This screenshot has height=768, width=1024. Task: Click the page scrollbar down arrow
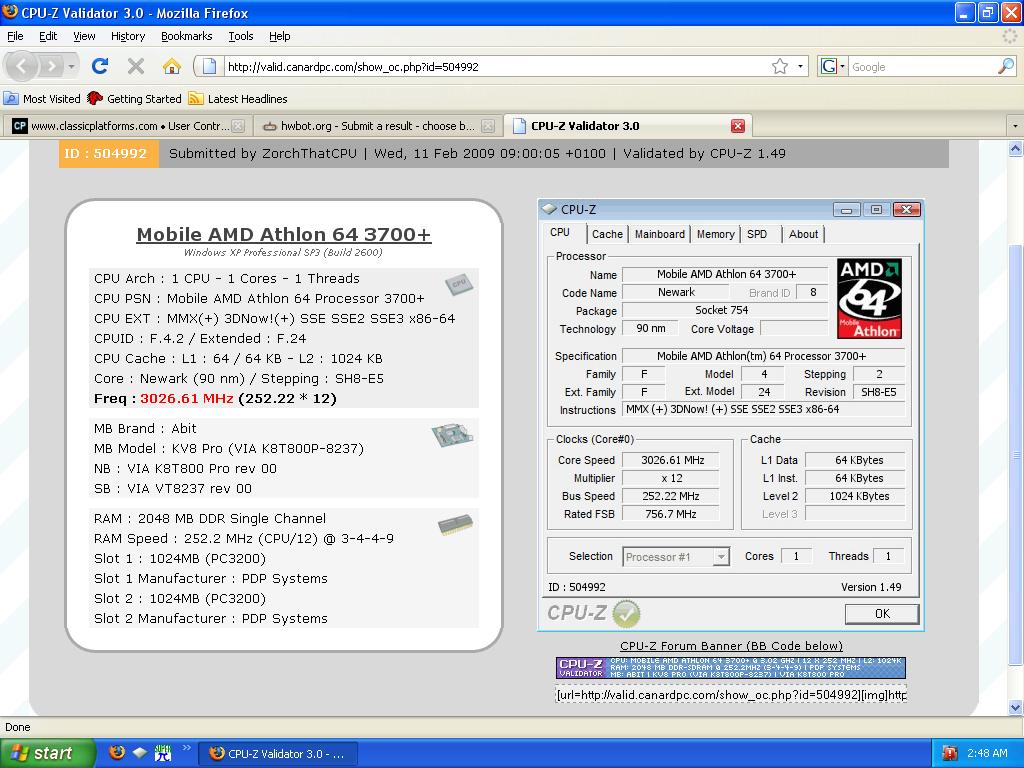tap(1016, 707)
